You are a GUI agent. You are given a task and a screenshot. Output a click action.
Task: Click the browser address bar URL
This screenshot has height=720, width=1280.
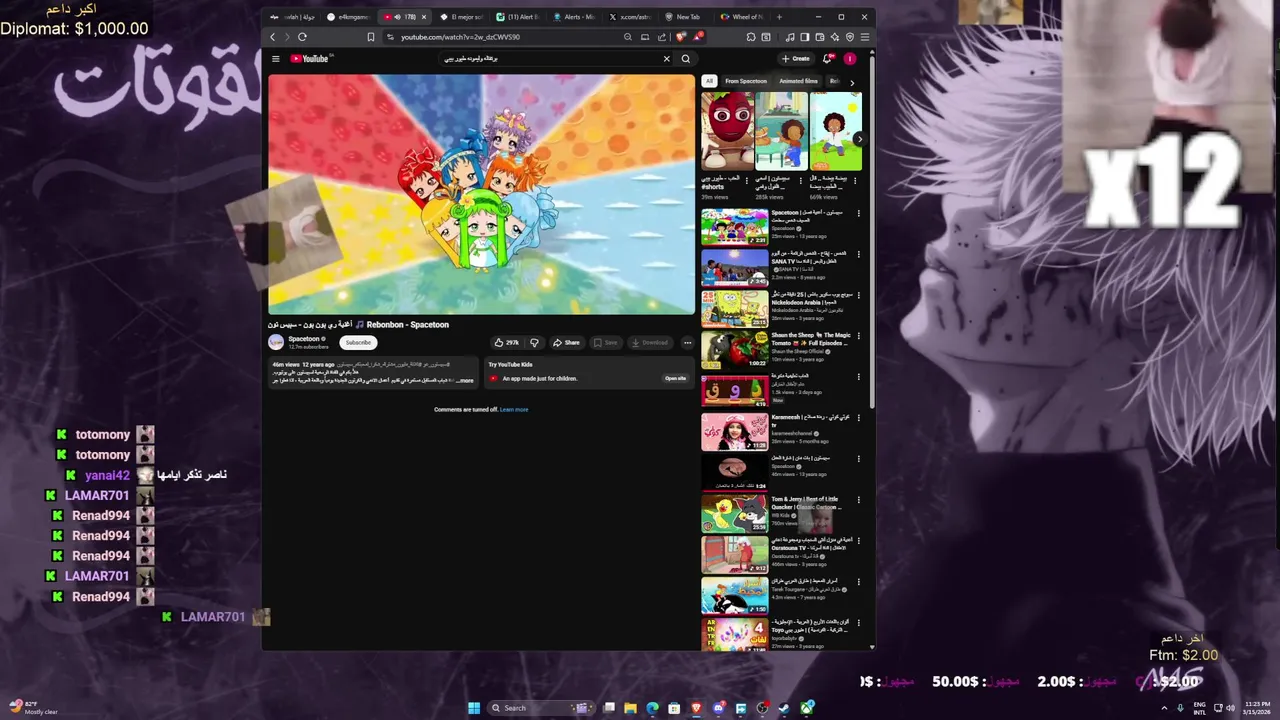tap(460, 37)
